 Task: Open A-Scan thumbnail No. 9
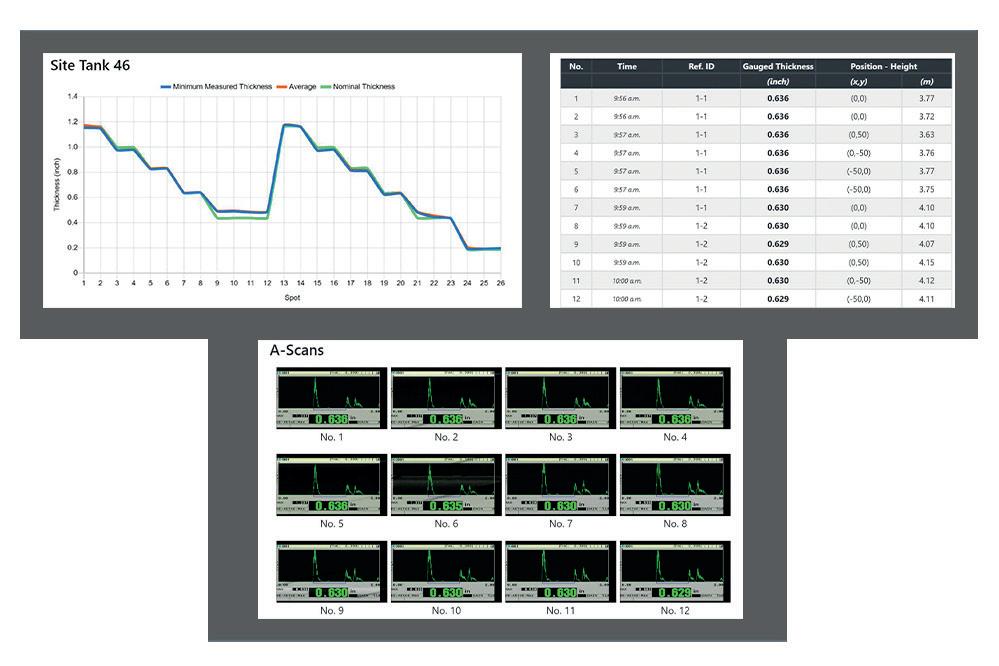click(331, 572)
